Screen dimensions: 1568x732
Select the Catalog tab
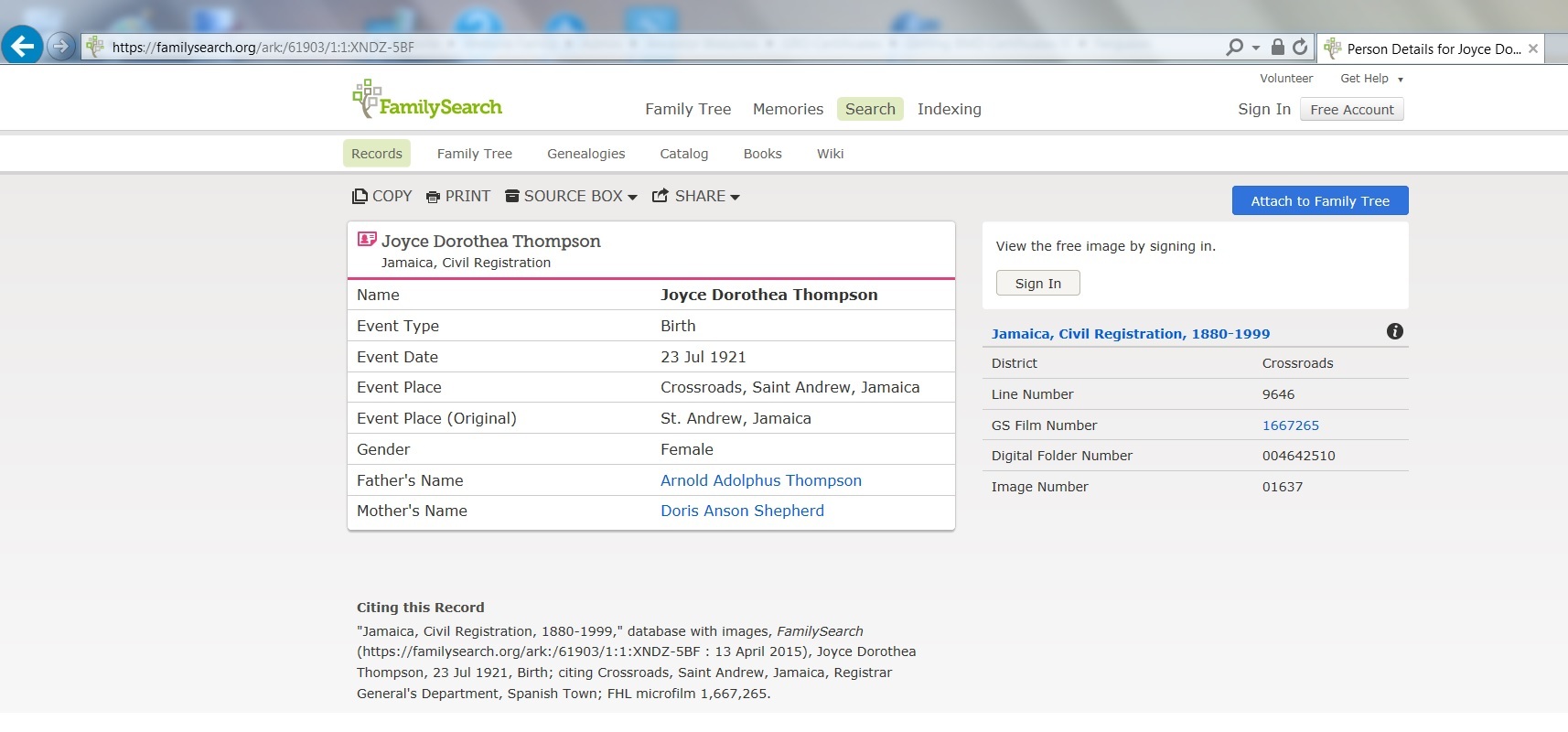tap(683, 154)
